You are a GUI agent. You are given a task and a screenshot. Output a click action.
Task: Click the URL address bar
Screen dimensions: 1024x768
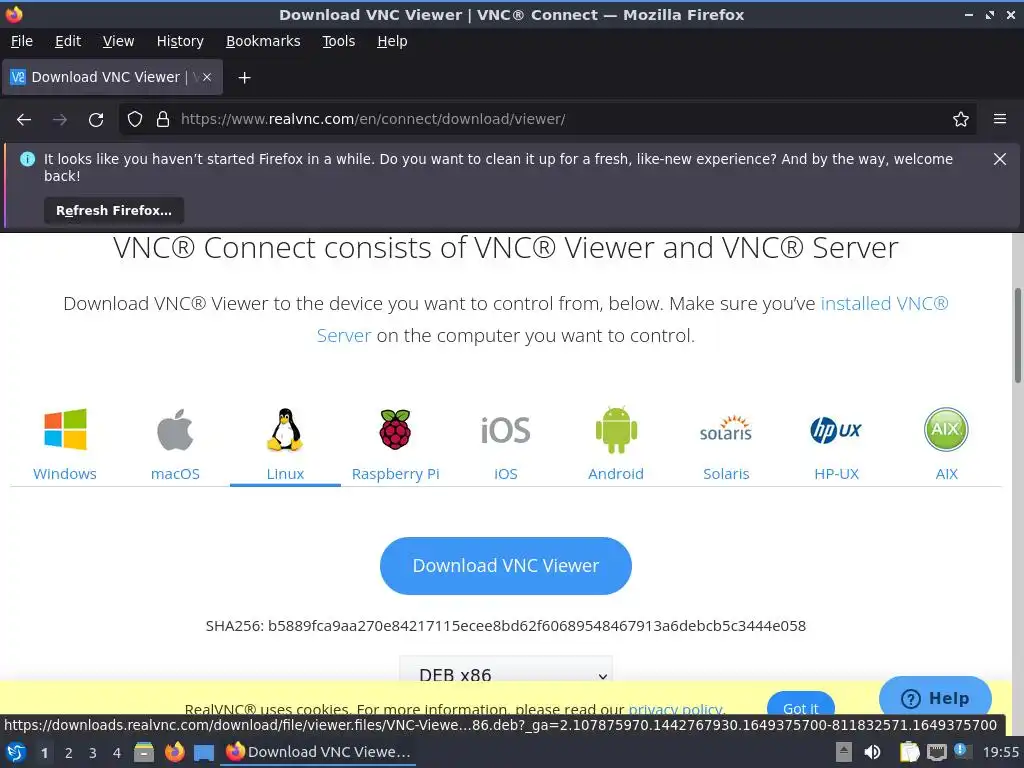(547, 119)
